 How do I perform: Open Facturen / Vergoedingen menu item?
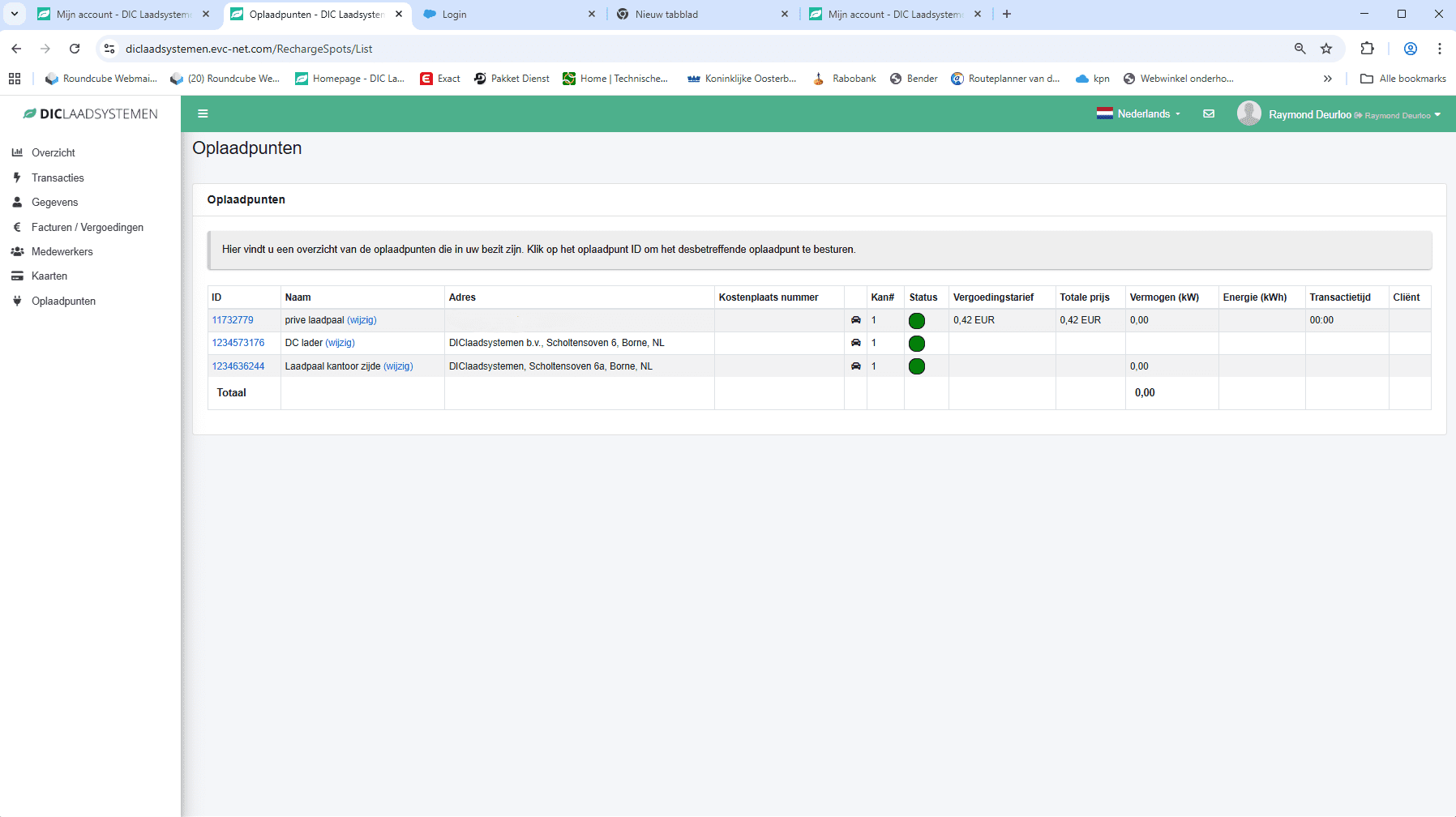pyautogui.click(x=88, y=227)
